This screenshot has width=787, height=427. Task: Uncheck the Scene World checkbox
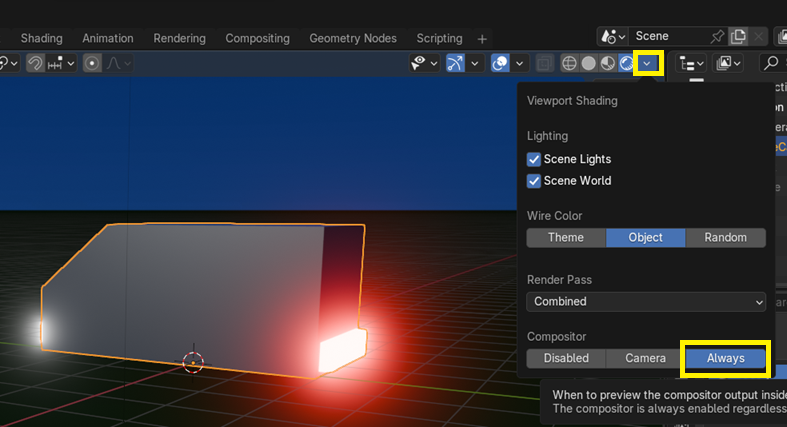coord(534,181)
